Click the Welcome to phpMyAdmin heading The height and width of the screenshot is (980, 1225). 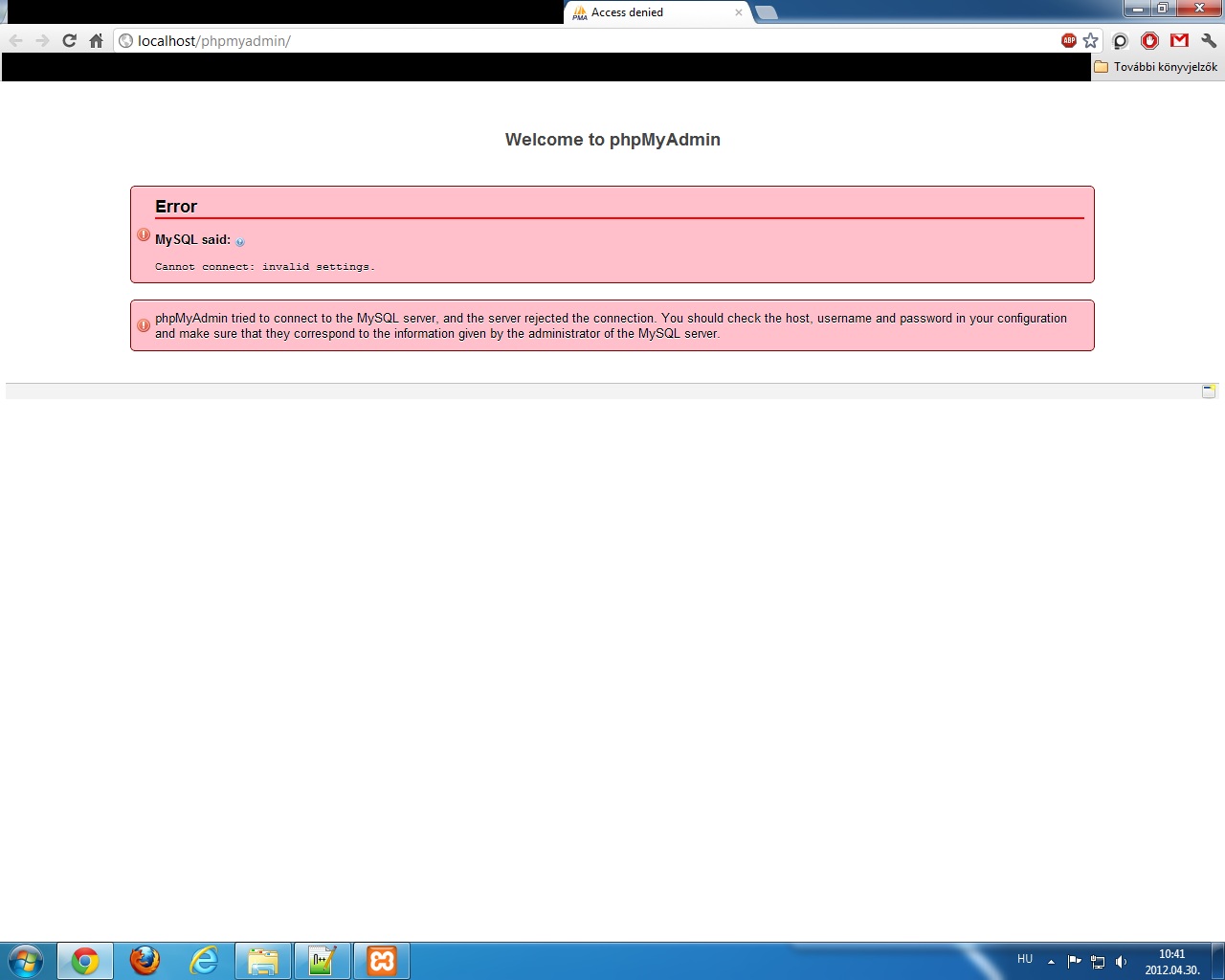pos(612,140)
